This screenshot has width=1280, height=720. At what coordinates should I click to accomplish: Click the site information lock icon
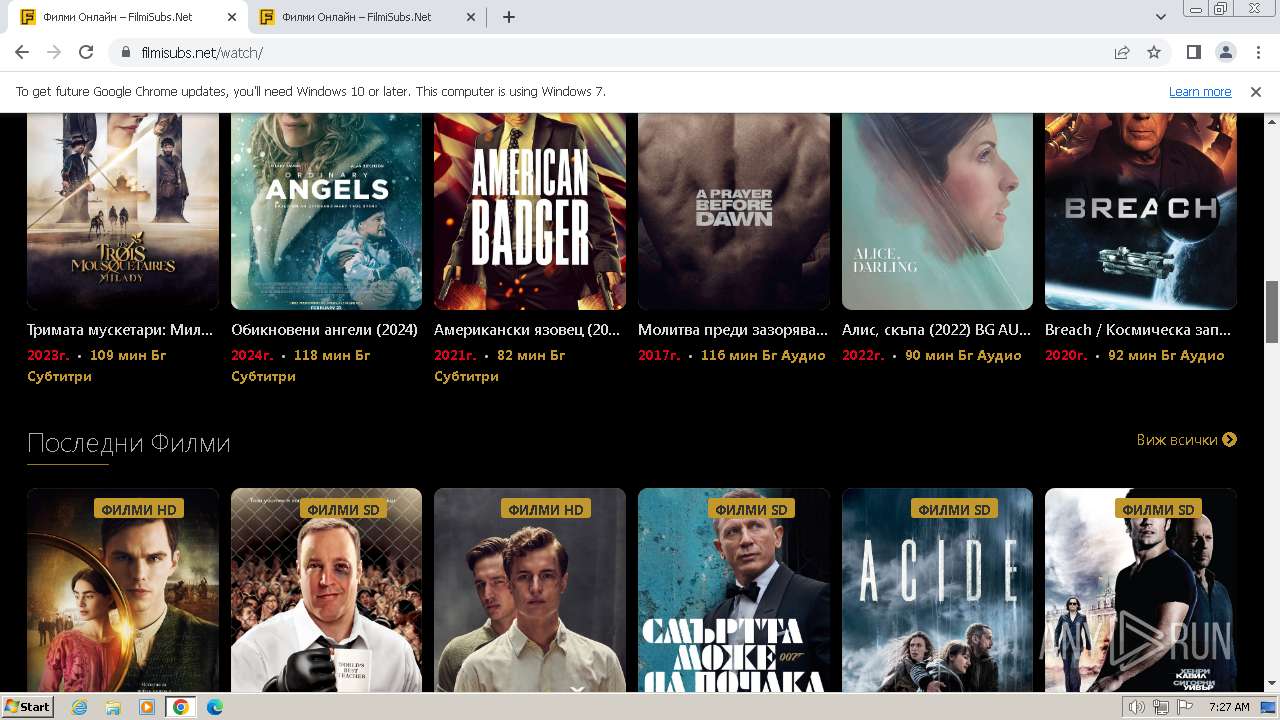tap(126, 52)
